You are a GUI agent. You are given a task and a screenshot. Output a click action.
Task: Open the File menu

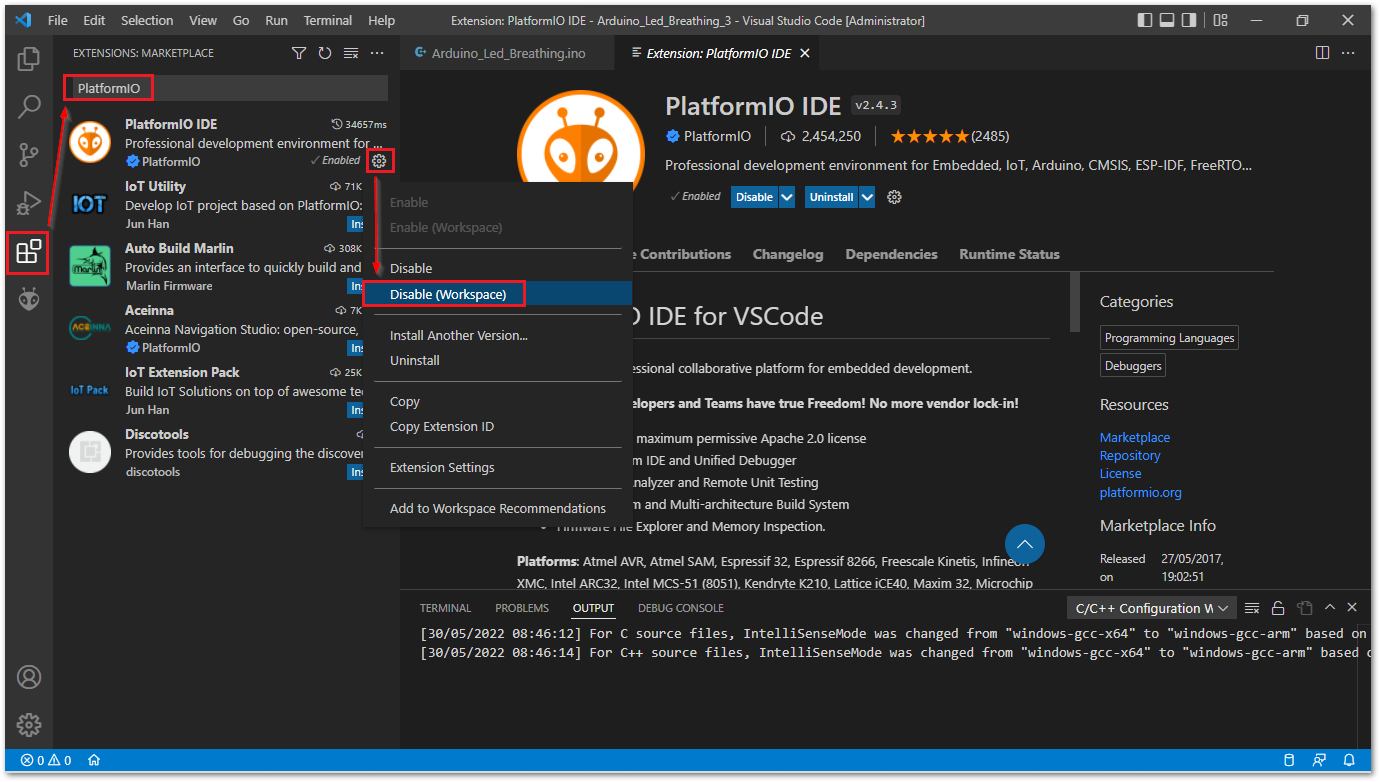point(58,20)
